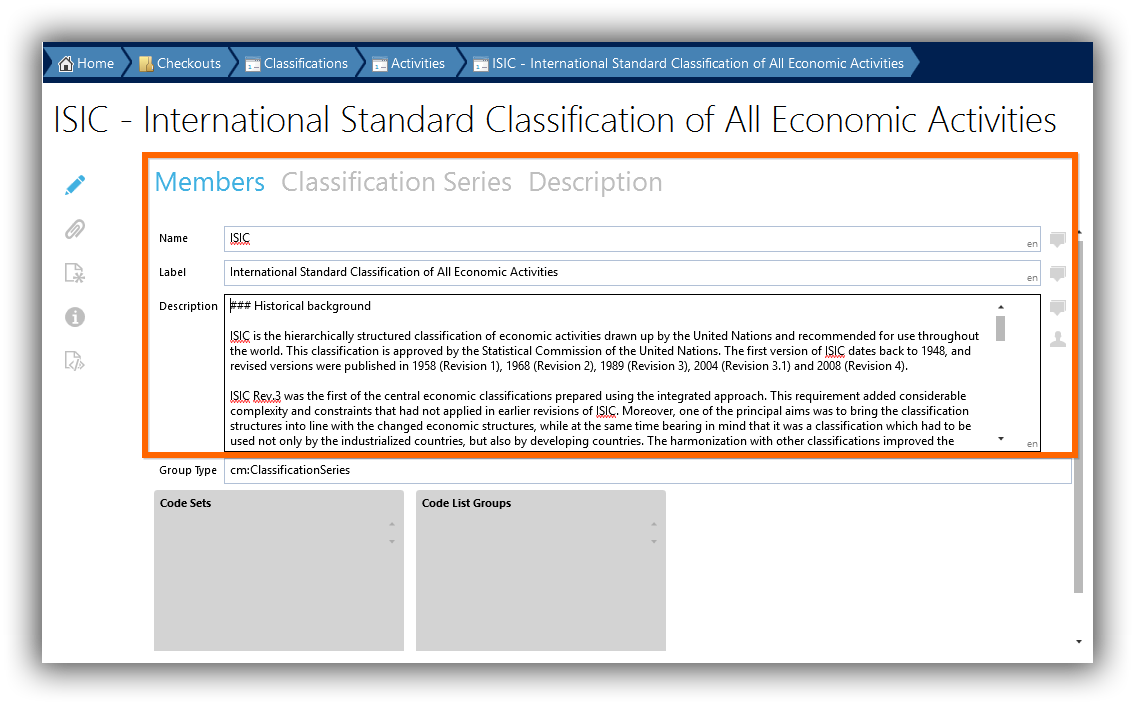Switch to the Members tab

(x=209, y=182)
